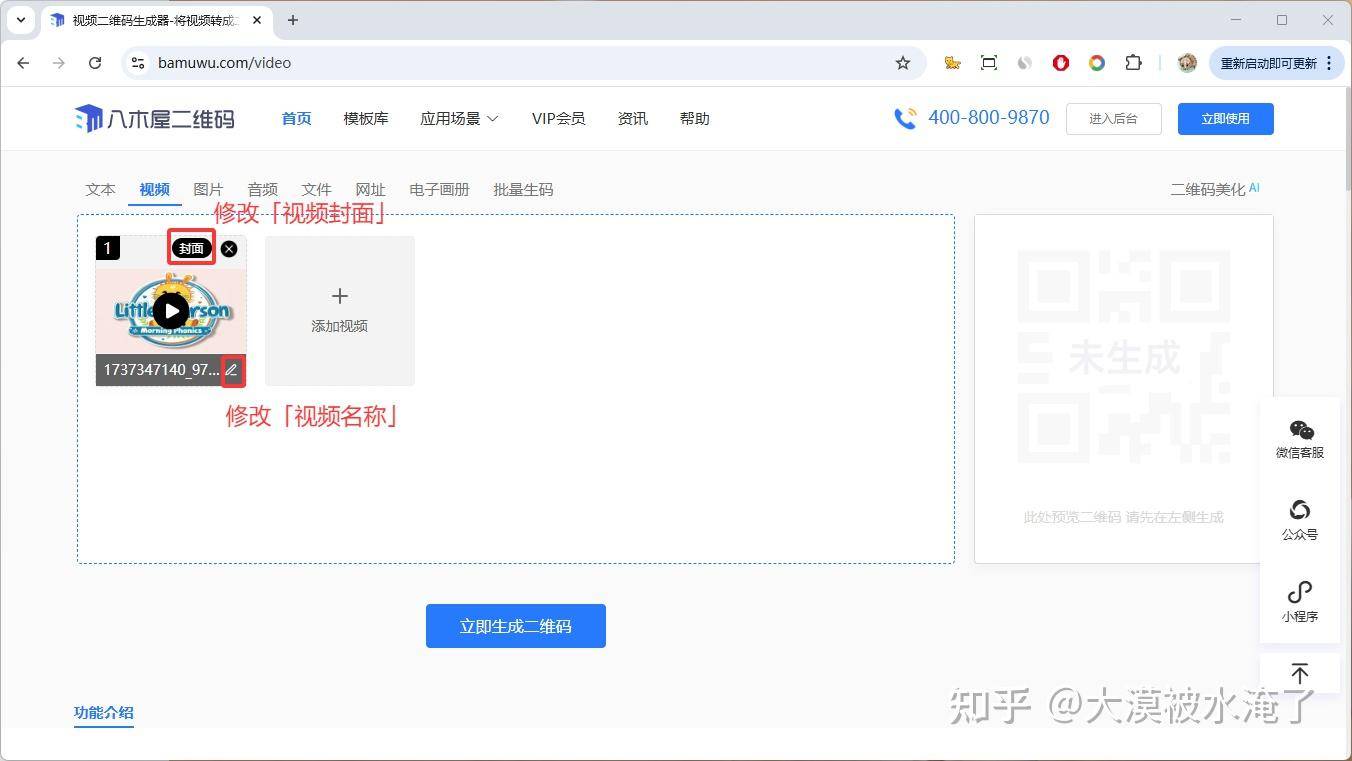The height and width of the screenshot is (761, 1352).
Task: Reload the bamuwu.com page
Action: (x=95, y=62)
